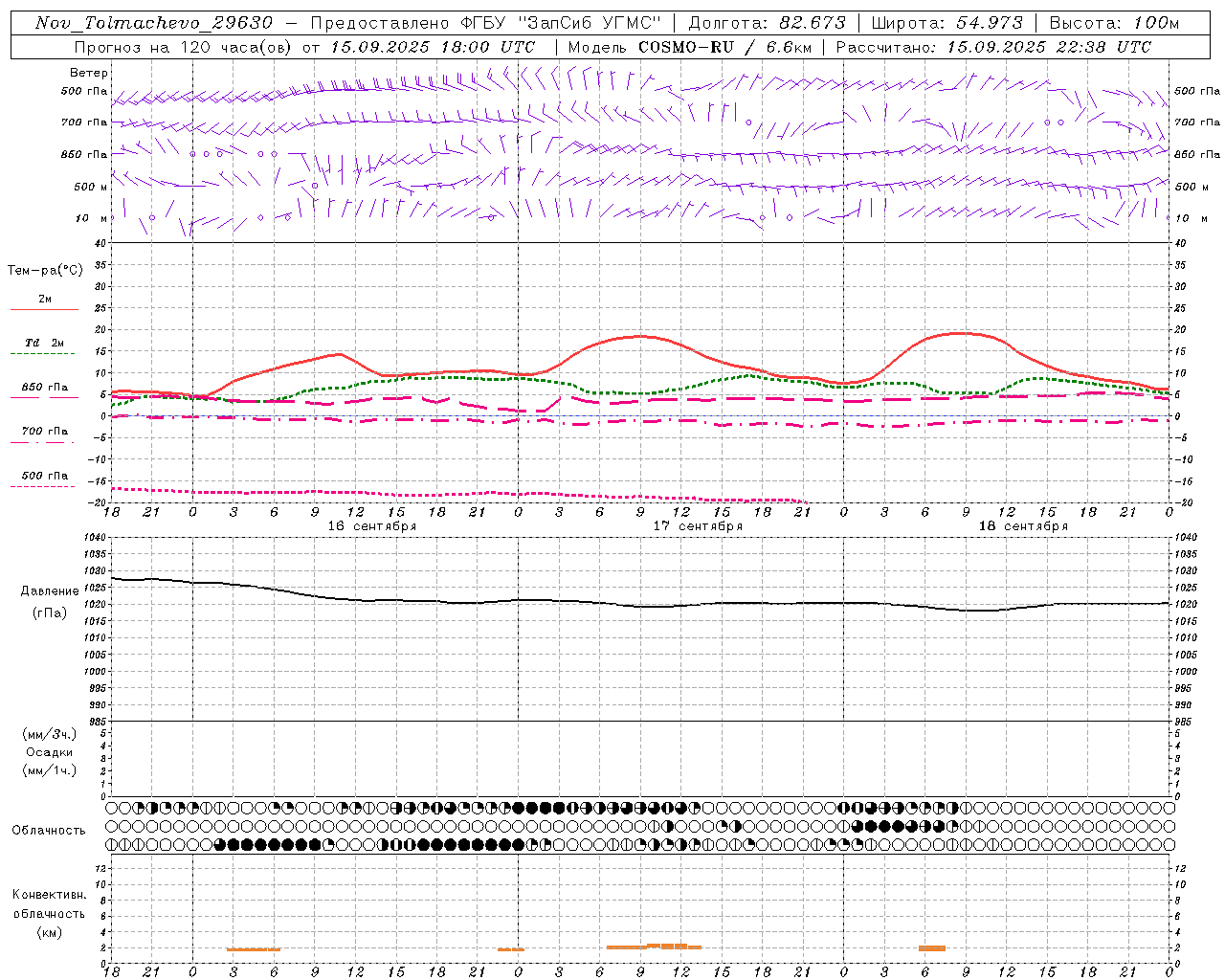The image size is (1225, 980).
Task: Click the (мм/3ч.) precipitation unit label
Action: pos(49,734)
